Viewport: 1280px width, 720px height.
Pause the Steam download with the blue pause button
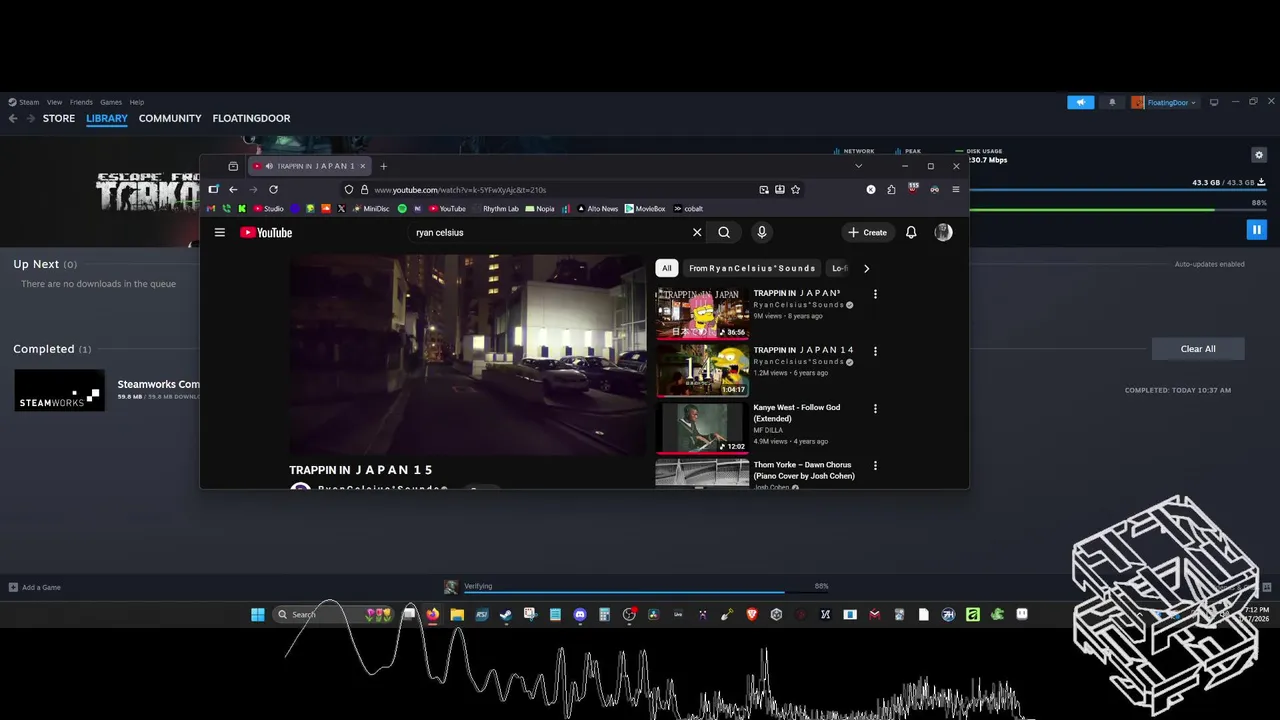click(x=1256, y=230)
